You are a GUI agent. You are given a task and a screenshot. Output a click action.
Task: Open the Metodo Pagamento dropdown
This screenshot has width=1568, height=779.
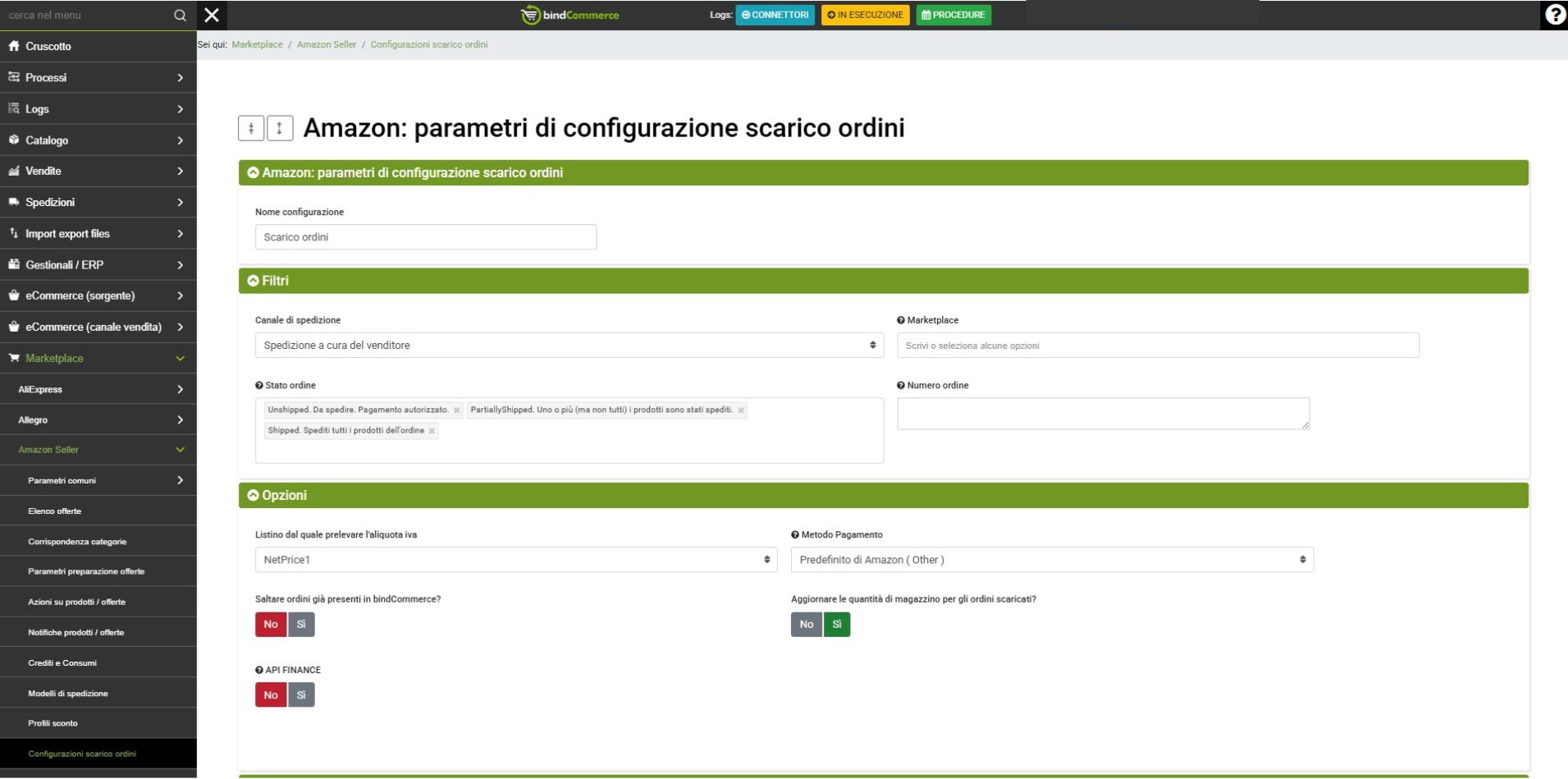[1051, 560]
